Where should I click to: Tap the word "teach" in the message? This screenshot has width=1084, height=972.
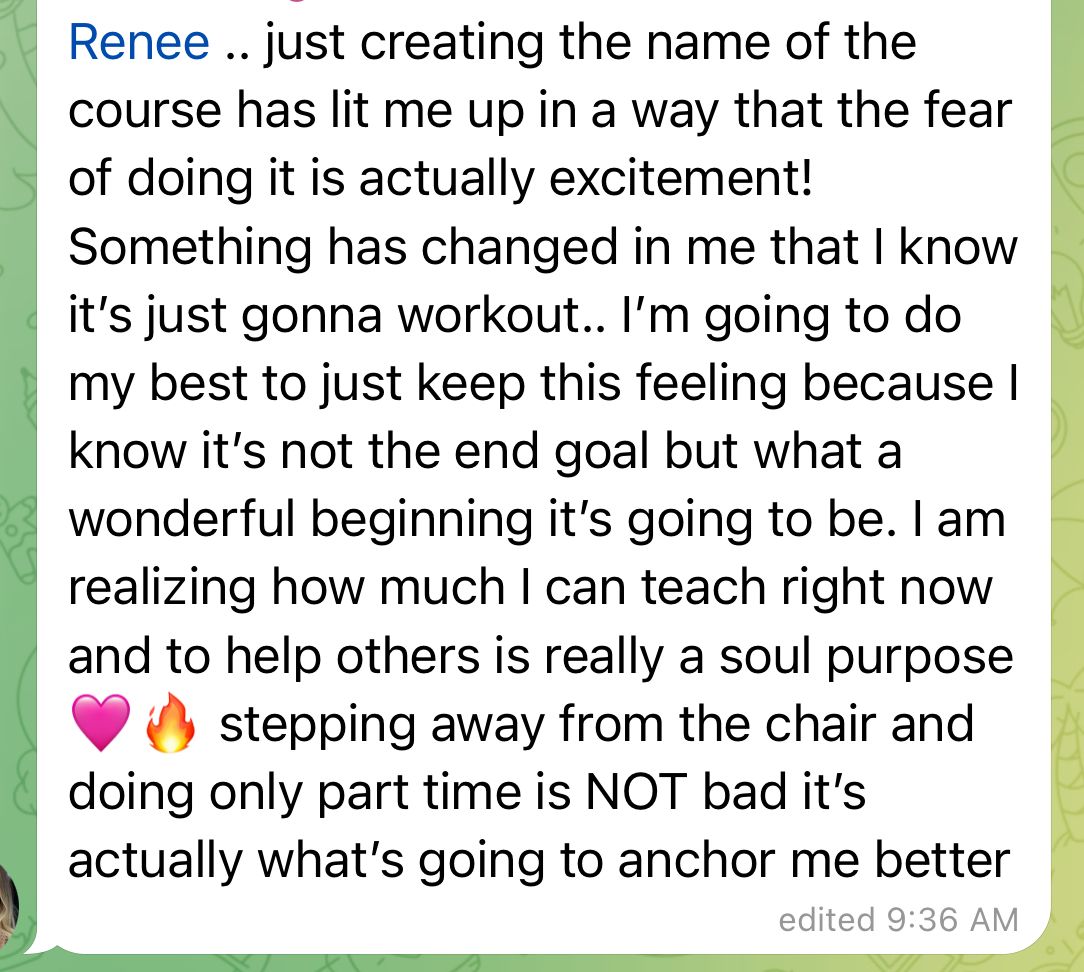[704, 588]
